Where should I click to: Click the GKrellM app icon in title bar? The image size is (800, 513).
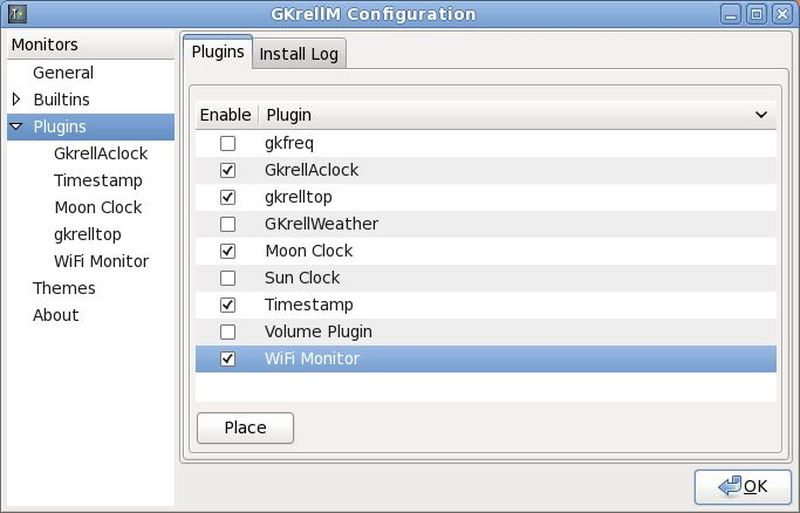(x=17, y=14)
